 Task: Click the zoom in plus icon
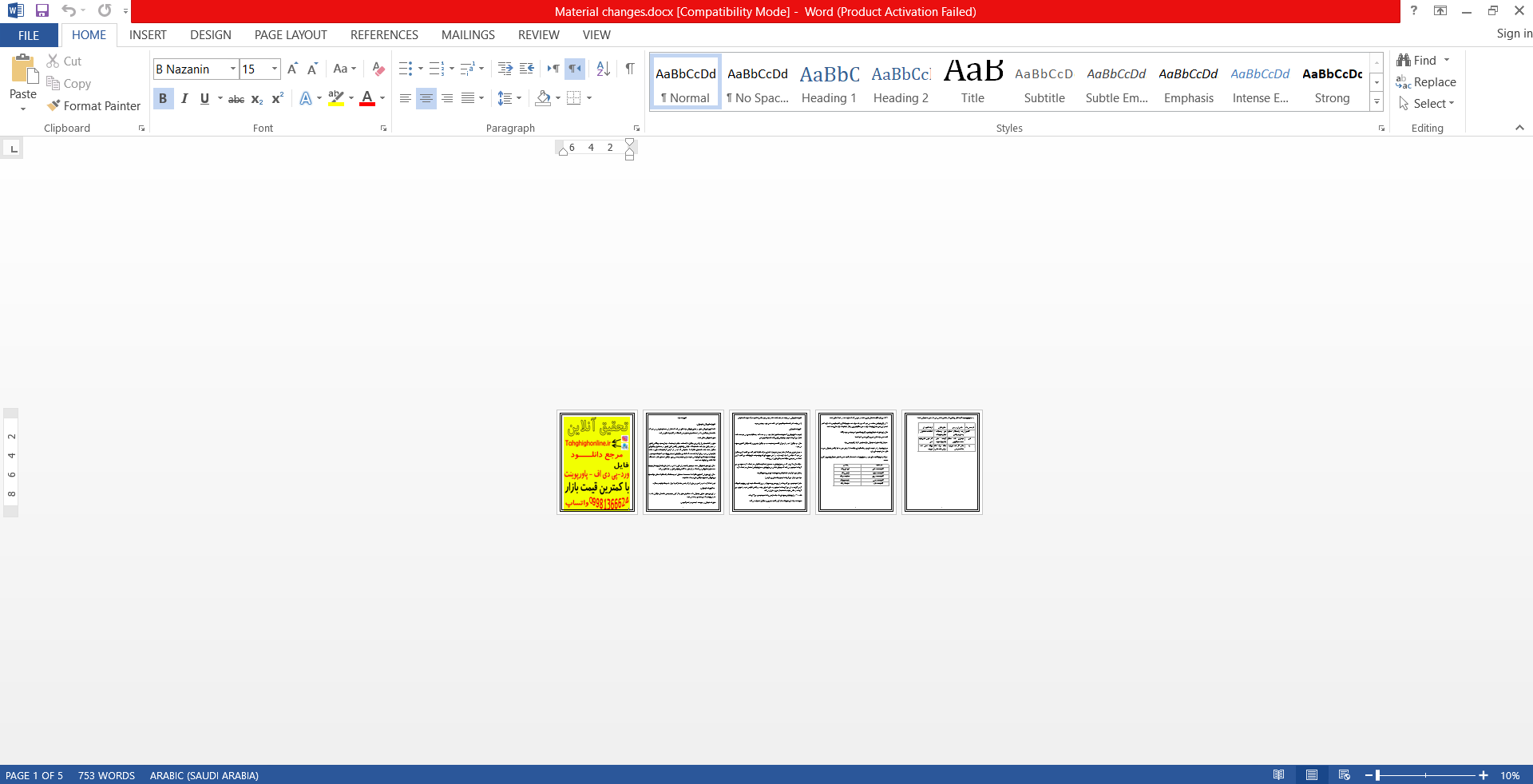(x=1483, y=775)
